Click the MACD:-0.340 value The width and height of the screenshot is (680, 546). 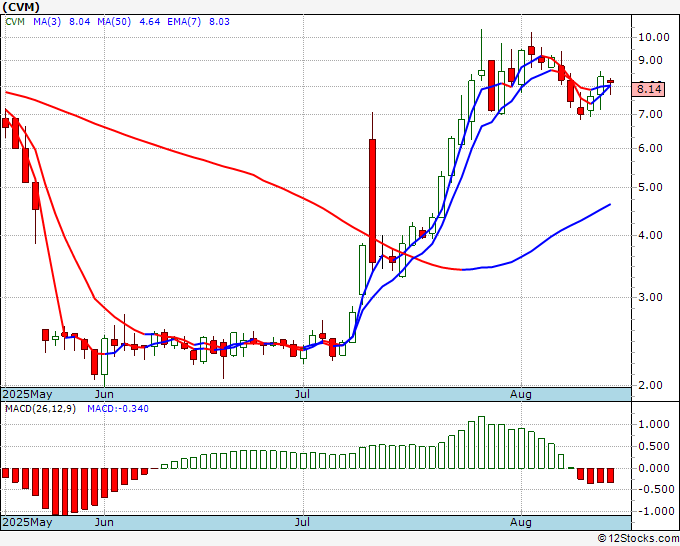[118, 409]
